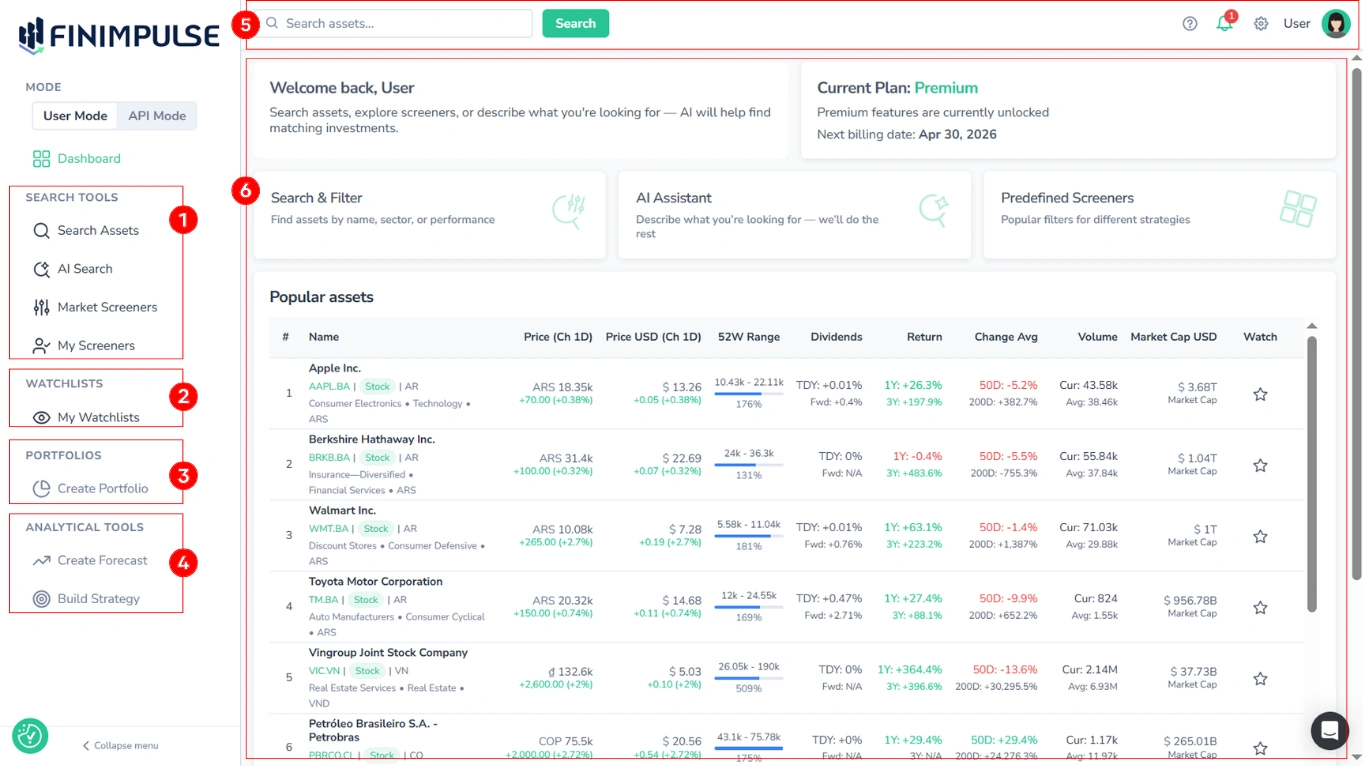Open the Create Forecast tool

point(101,560)
